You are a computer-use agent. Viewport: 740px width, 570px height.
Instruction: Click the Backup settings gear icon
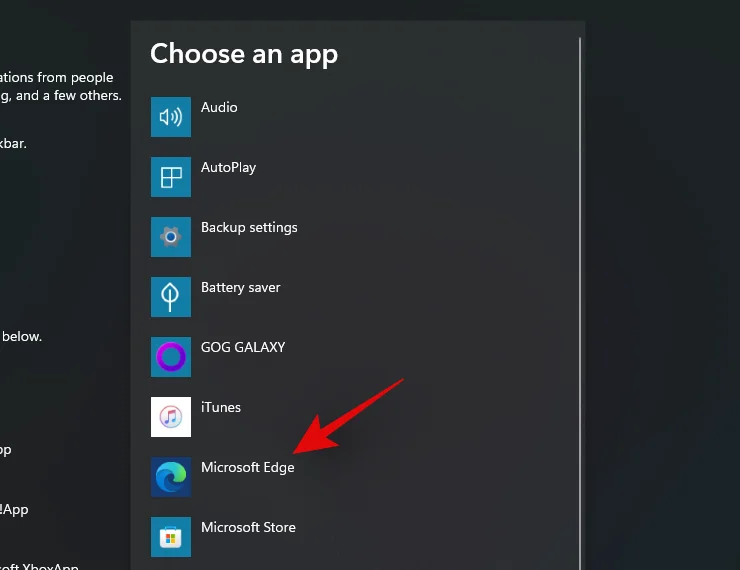(171, 237)
